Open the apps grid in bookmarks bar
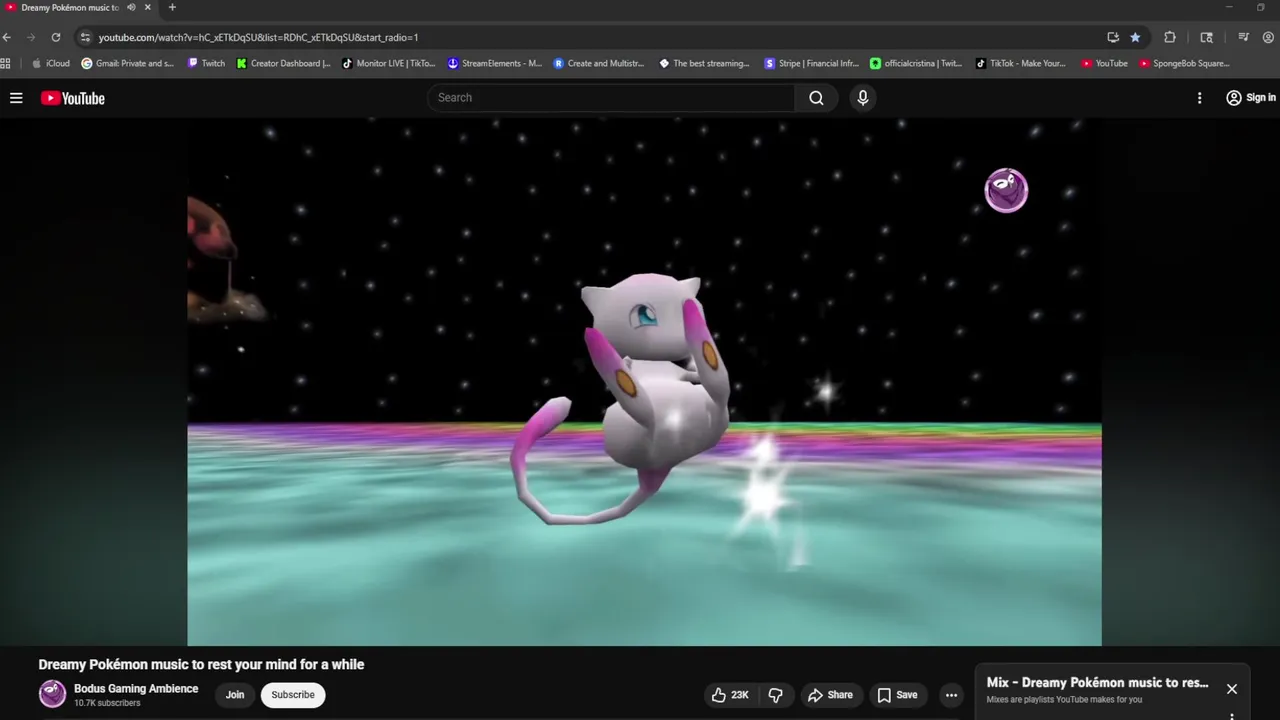 (6, 63)
